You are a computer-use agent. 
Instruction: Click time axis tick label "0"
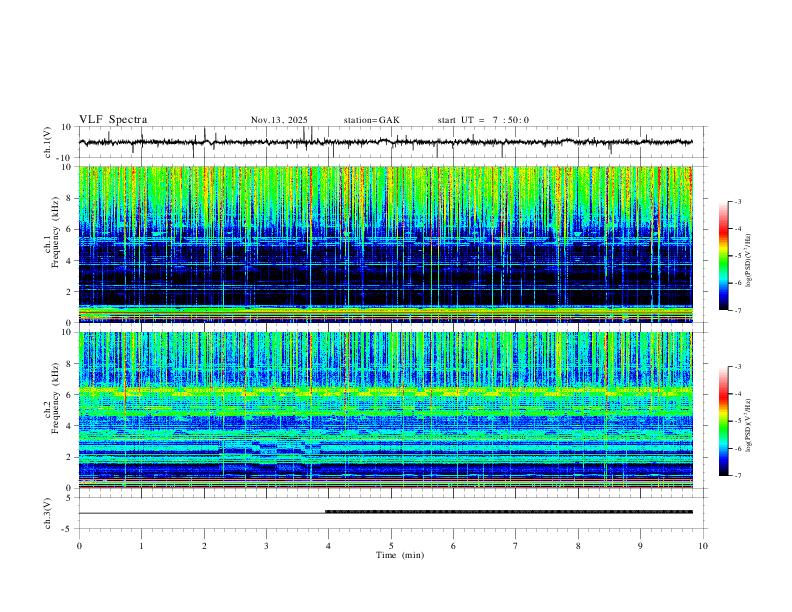79,546
